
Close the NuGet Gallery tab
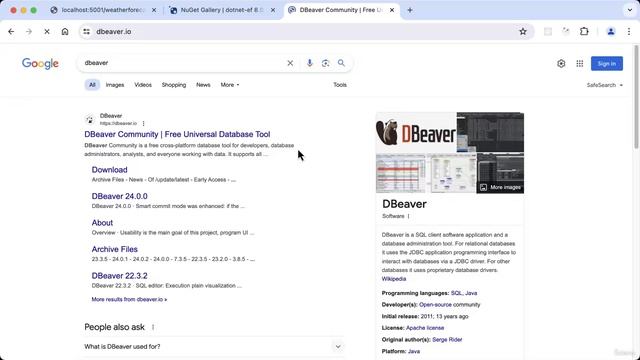click(273, 10)
